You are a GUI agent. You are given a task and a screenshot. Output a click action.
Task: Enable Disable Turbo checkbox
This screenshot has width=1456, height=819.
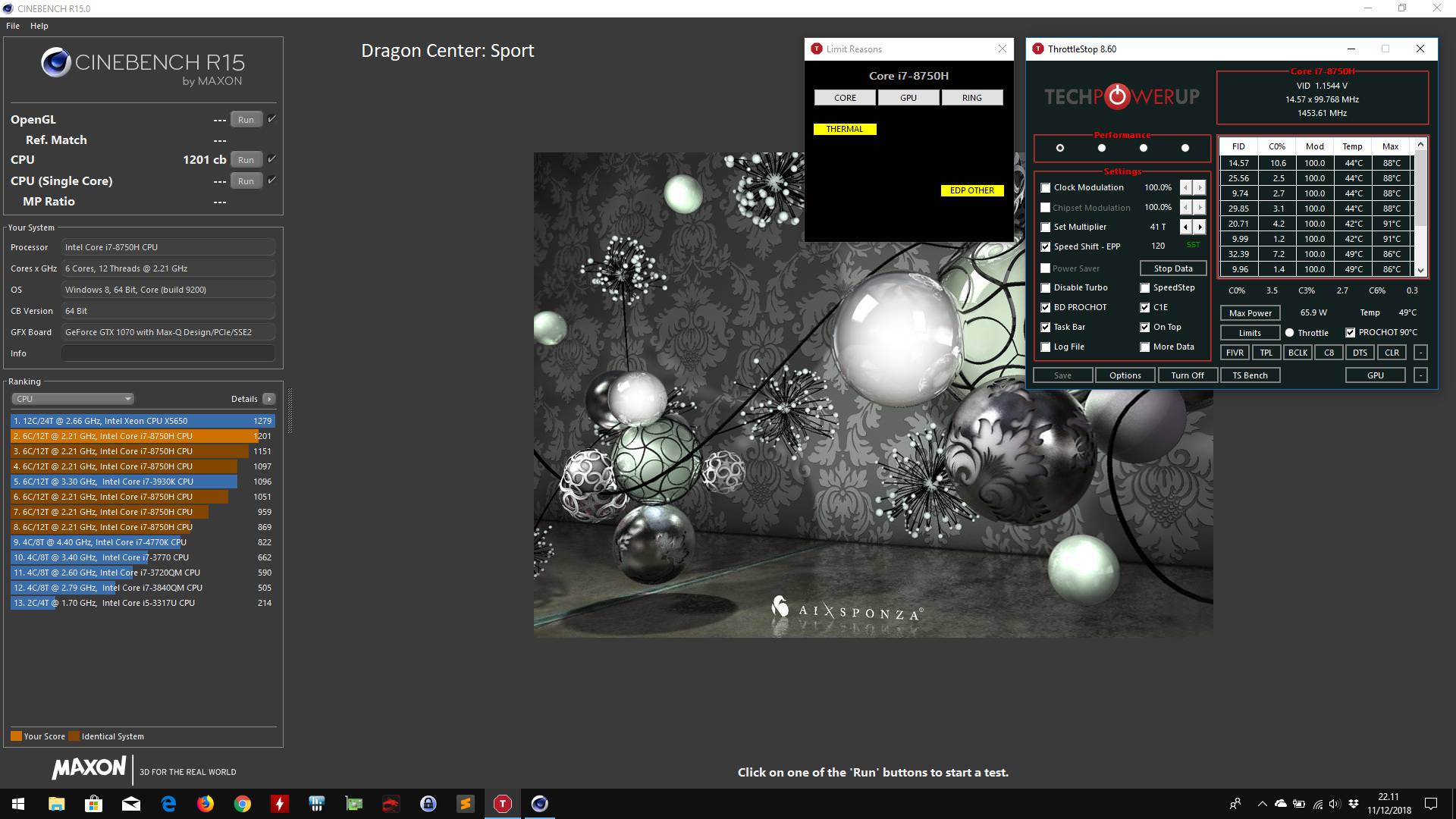coord(1046,288)
